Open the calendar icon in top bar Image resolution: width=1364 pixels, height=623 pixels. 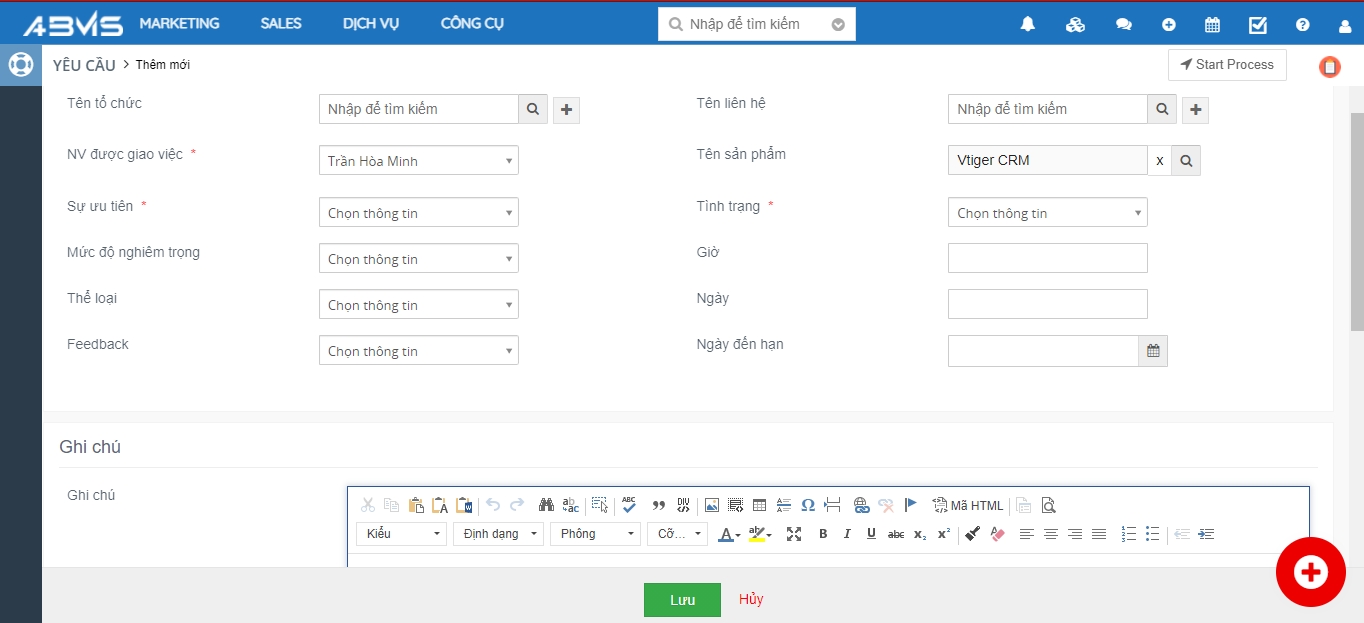1212,25
